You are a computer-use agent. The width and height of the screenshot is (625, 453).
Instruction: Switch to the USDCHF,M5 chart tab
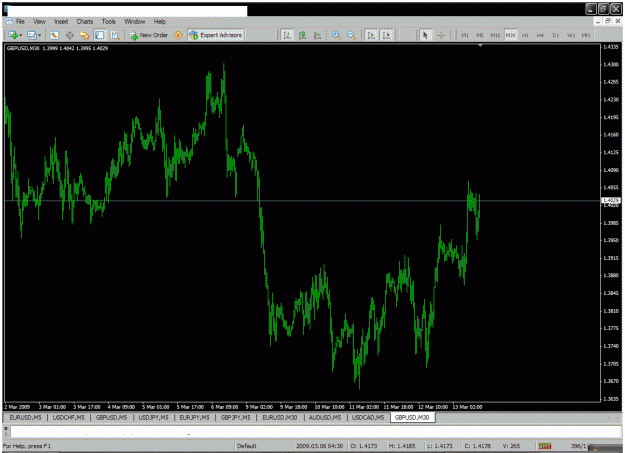(x=68, y=417)
